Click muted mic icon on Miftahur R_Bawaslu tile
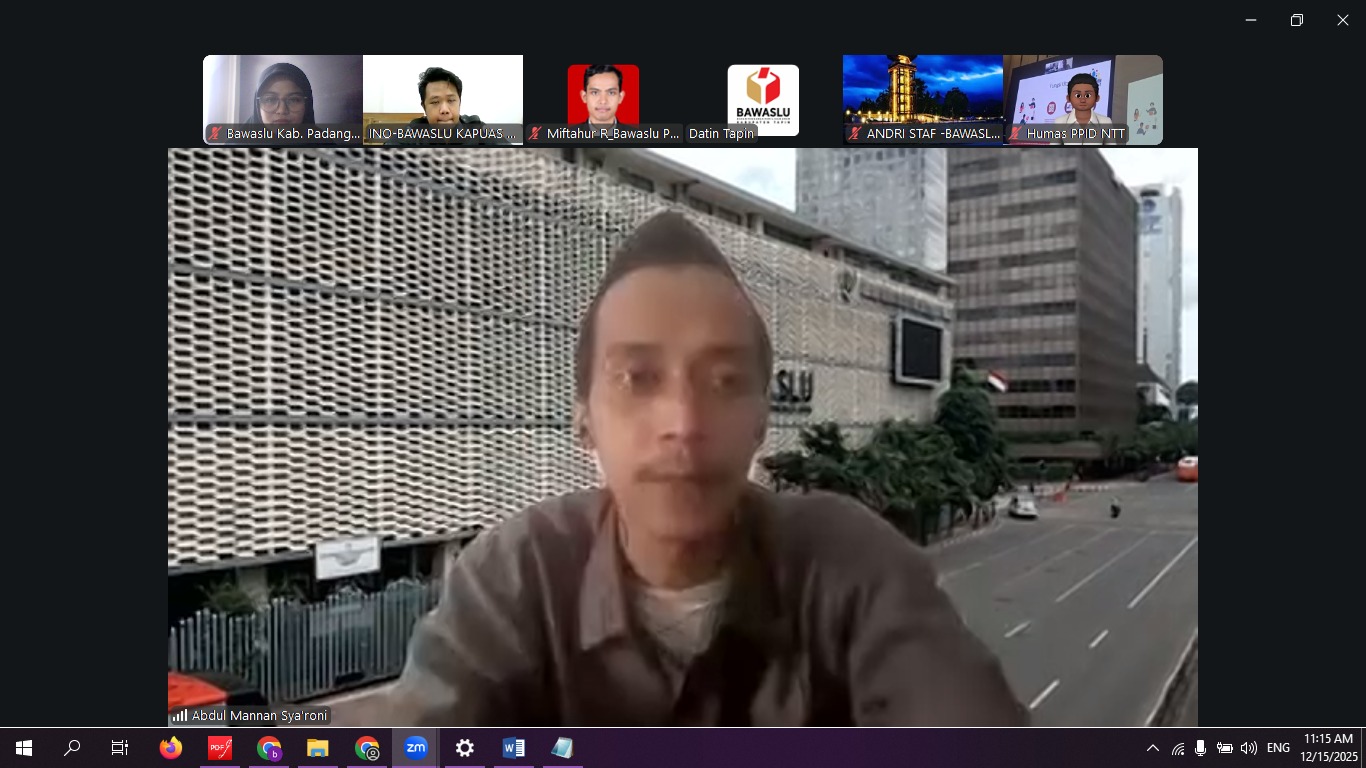The image size is (1366, 768). click(534, 133)
